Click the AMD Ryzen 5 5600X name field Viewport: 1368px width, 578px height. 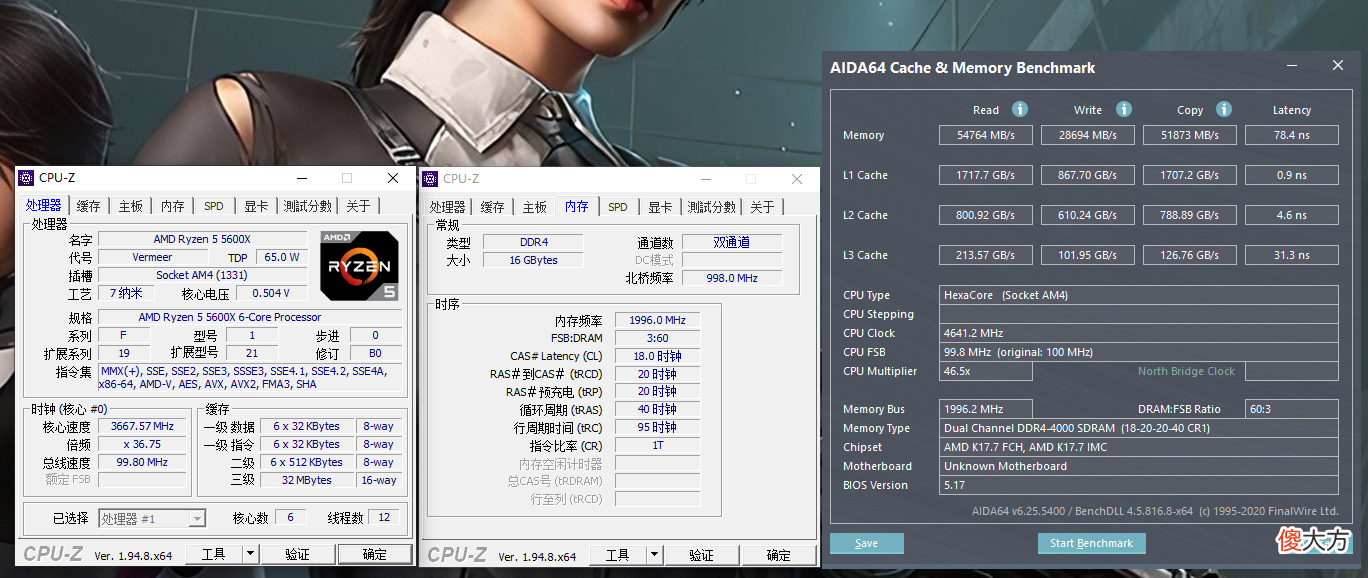(x=202, y=239)
